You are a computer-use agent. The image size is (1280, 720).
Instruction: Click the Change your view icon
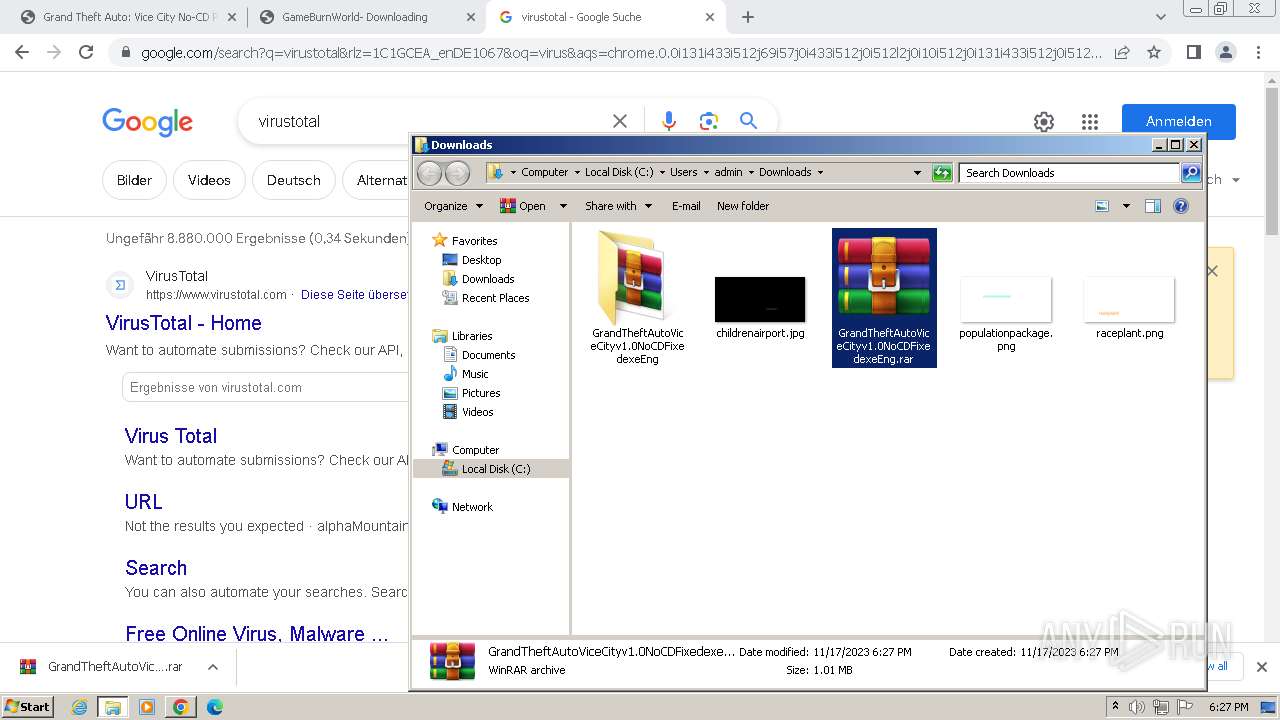(x=1102, y=206)
